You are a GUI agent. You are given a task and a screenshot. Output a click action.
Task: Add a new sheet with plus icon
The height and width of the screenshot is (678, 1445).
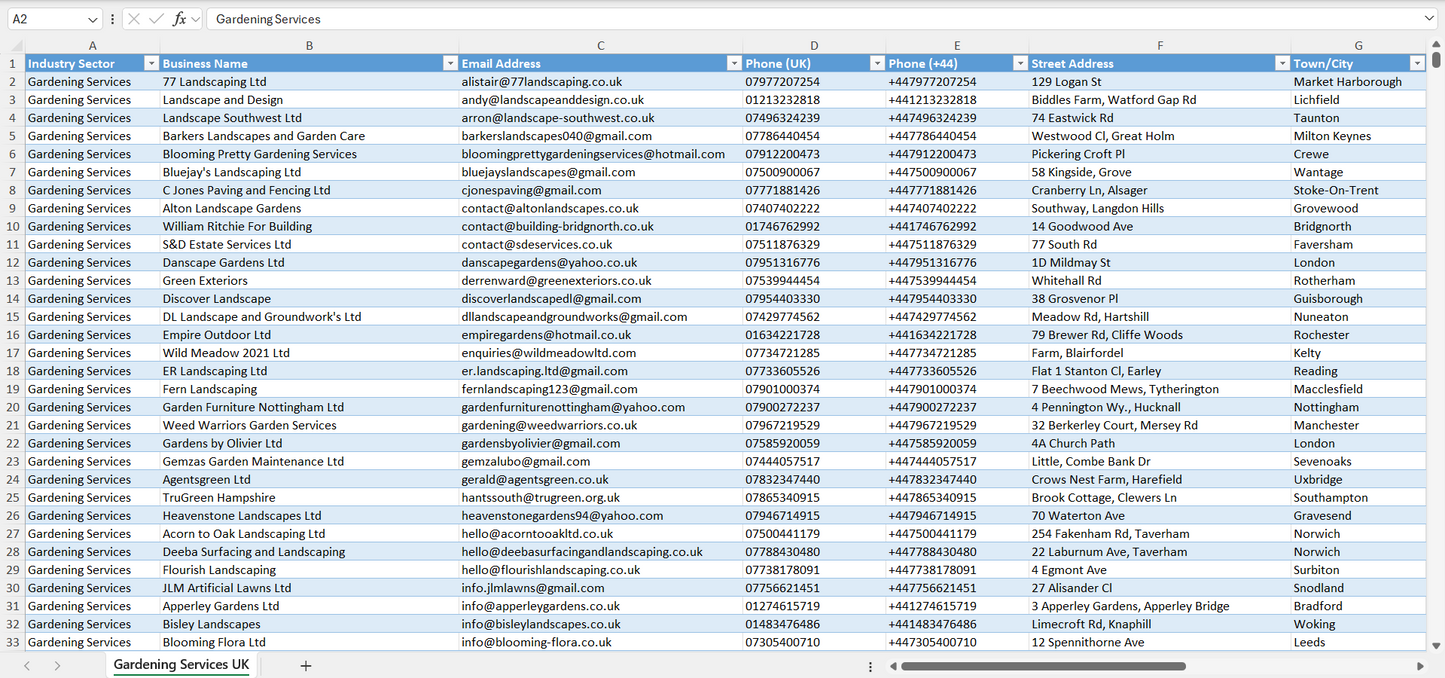pyautogui.click(x=306, y=666)
